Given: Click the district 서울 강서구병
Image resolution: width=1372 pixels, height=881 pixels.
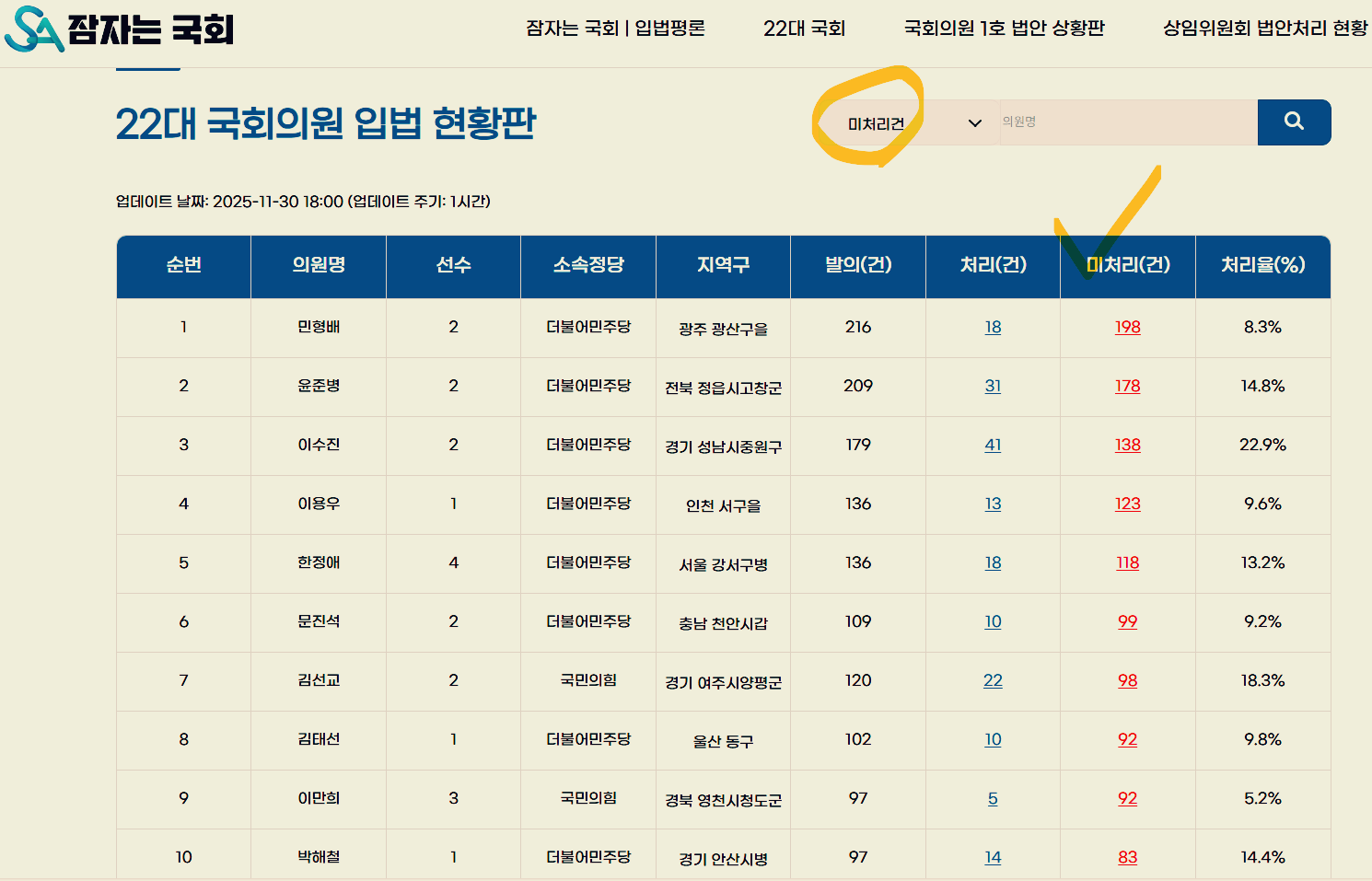Looking at the screenshot, I should pyautogui.click(x=723, y=564).
